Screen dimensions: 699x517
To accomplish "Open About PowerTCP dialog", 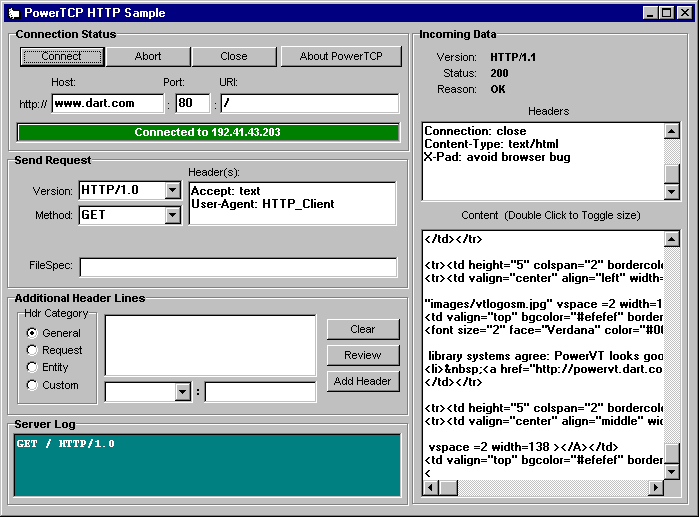I will [341, 57].
